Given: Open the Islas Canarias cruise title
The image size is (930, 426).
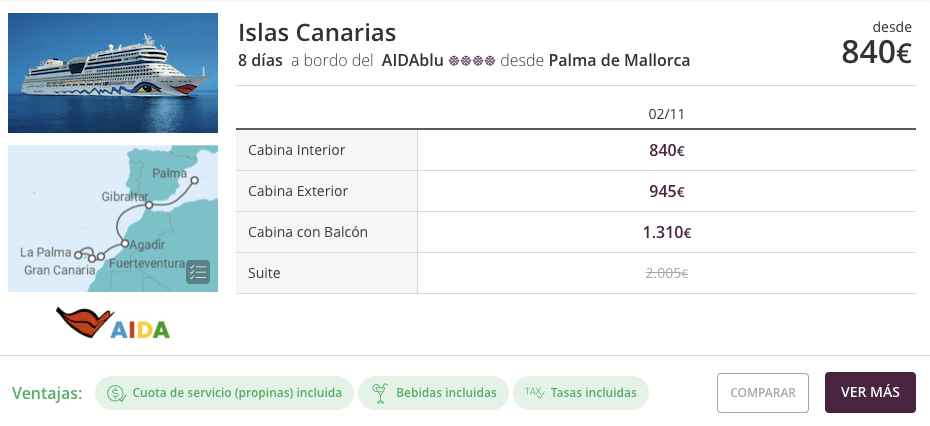Looking at the screenshot, I should pyautogui.click(x=318, y=33).
